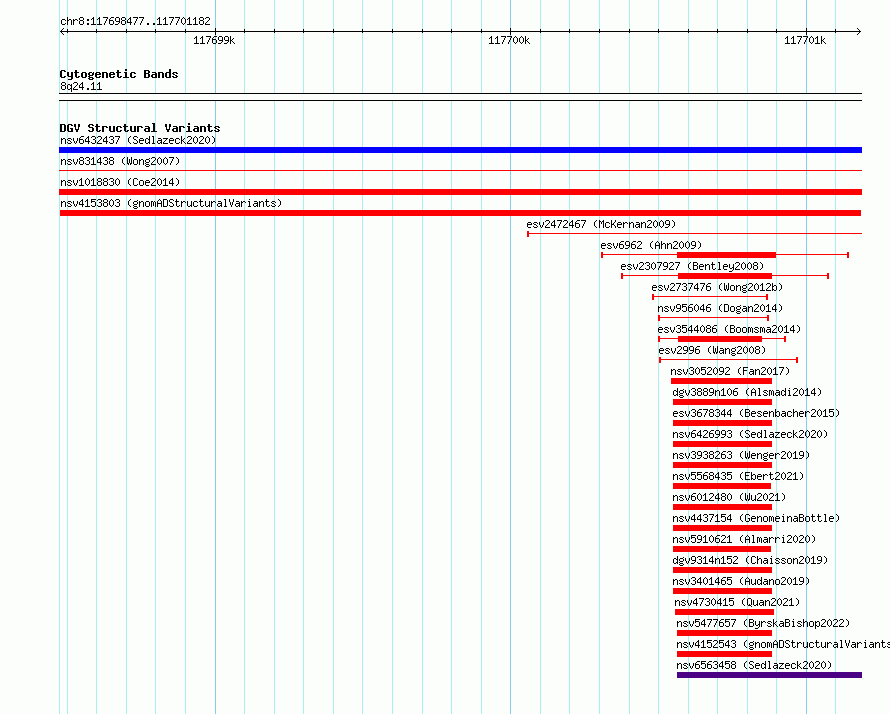Click the 117700k ruler position marker
890x714 pixels.
click(x=509, y=40)
